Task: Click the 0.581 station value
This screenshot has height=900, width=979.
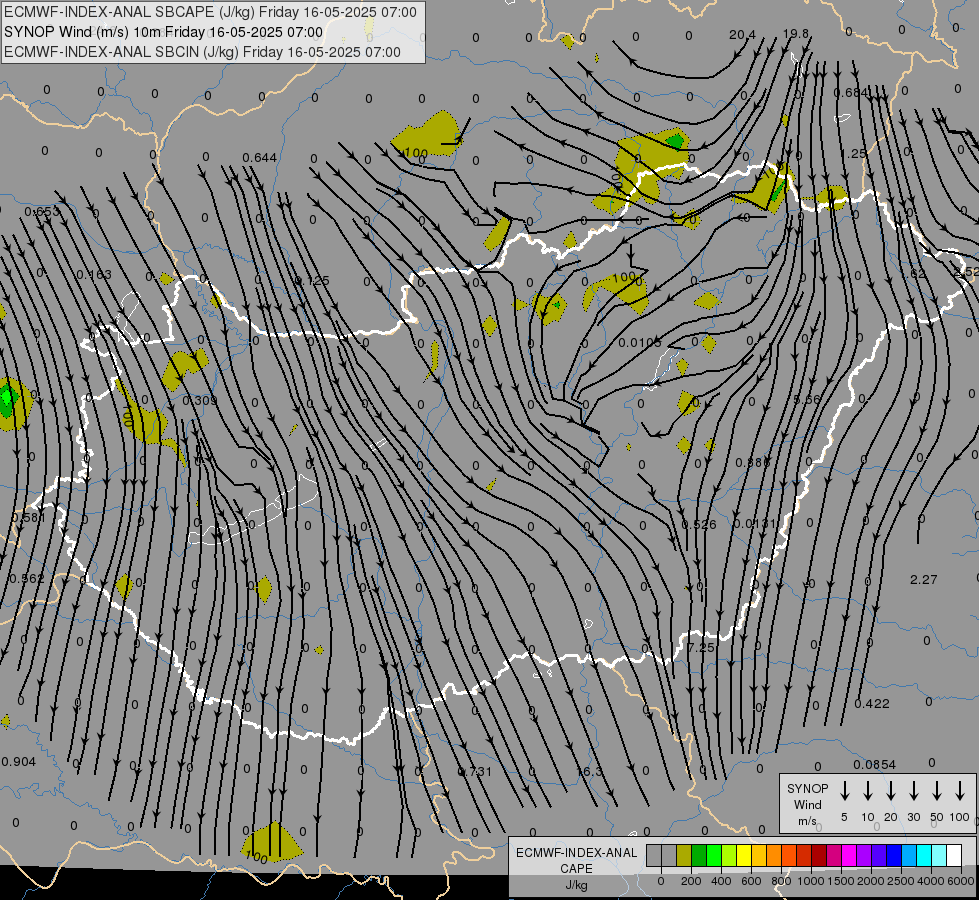Action: tap(28, 518)
